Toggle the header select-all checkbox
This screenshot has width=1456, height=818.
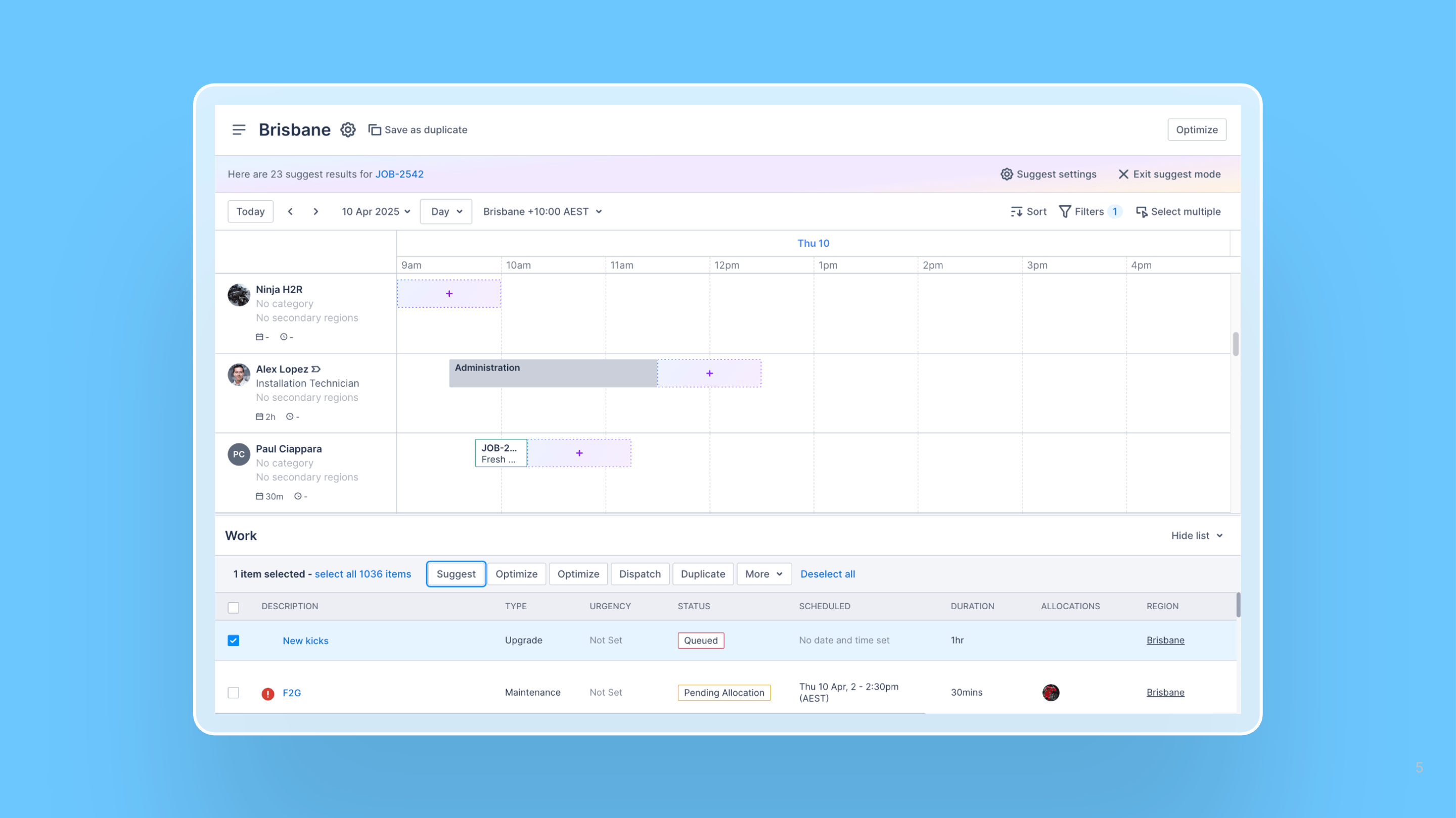(x=234, y=608)
